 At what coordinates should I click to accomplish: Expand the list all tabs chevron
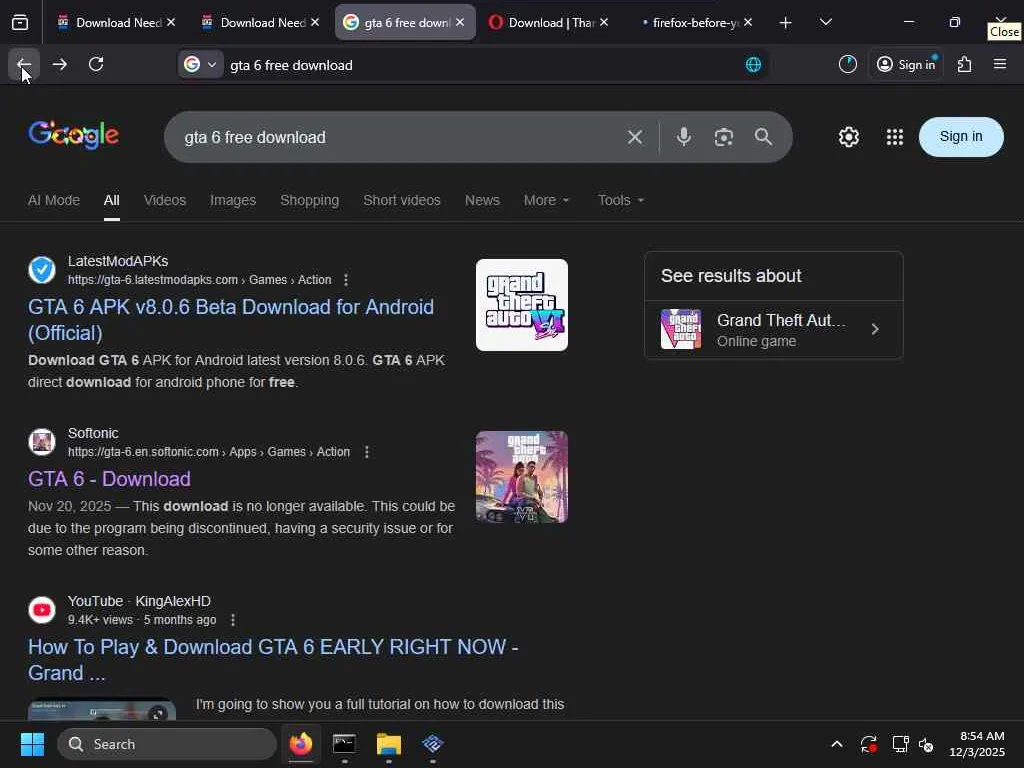pos(825,23)
